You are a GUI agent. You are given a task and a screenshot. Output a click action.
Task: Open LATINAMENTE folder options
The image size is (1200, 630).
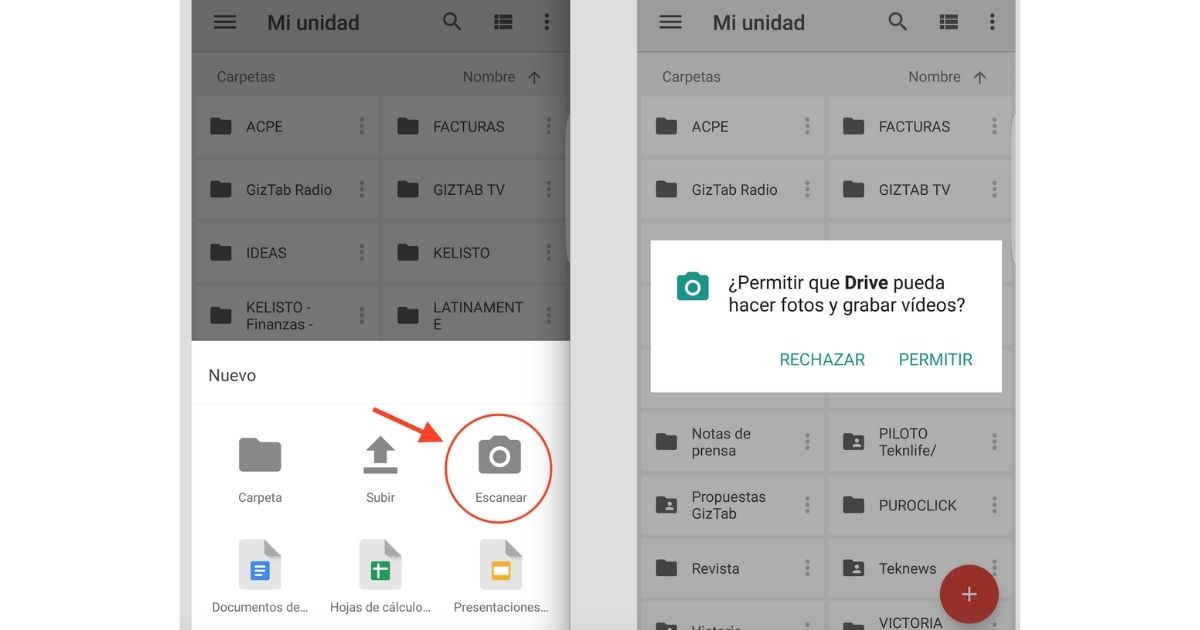click(x=548, y=315)
